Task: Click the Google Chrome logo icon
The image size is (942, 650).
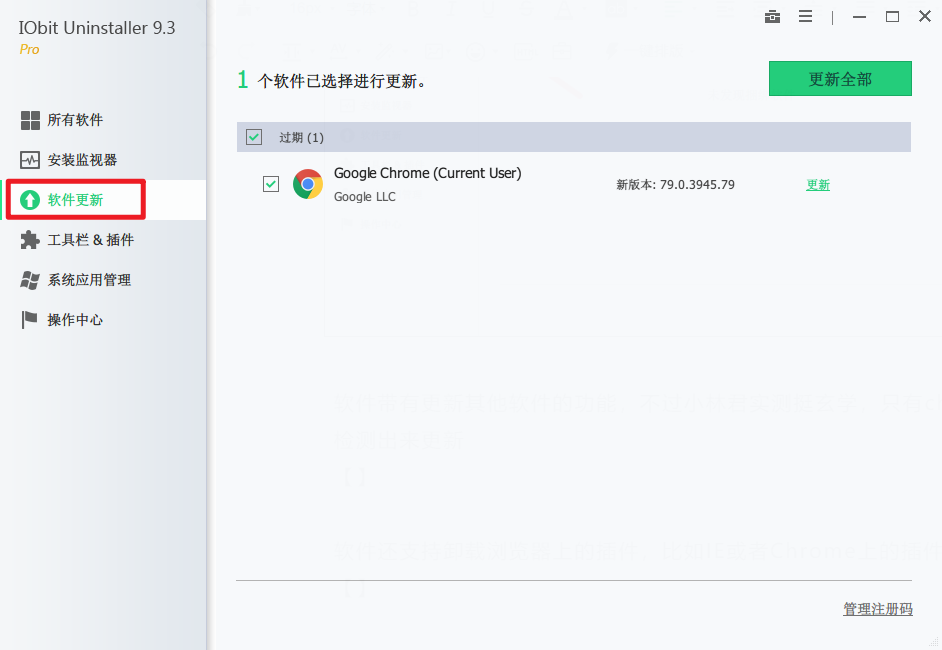Action: coord(308,184)
